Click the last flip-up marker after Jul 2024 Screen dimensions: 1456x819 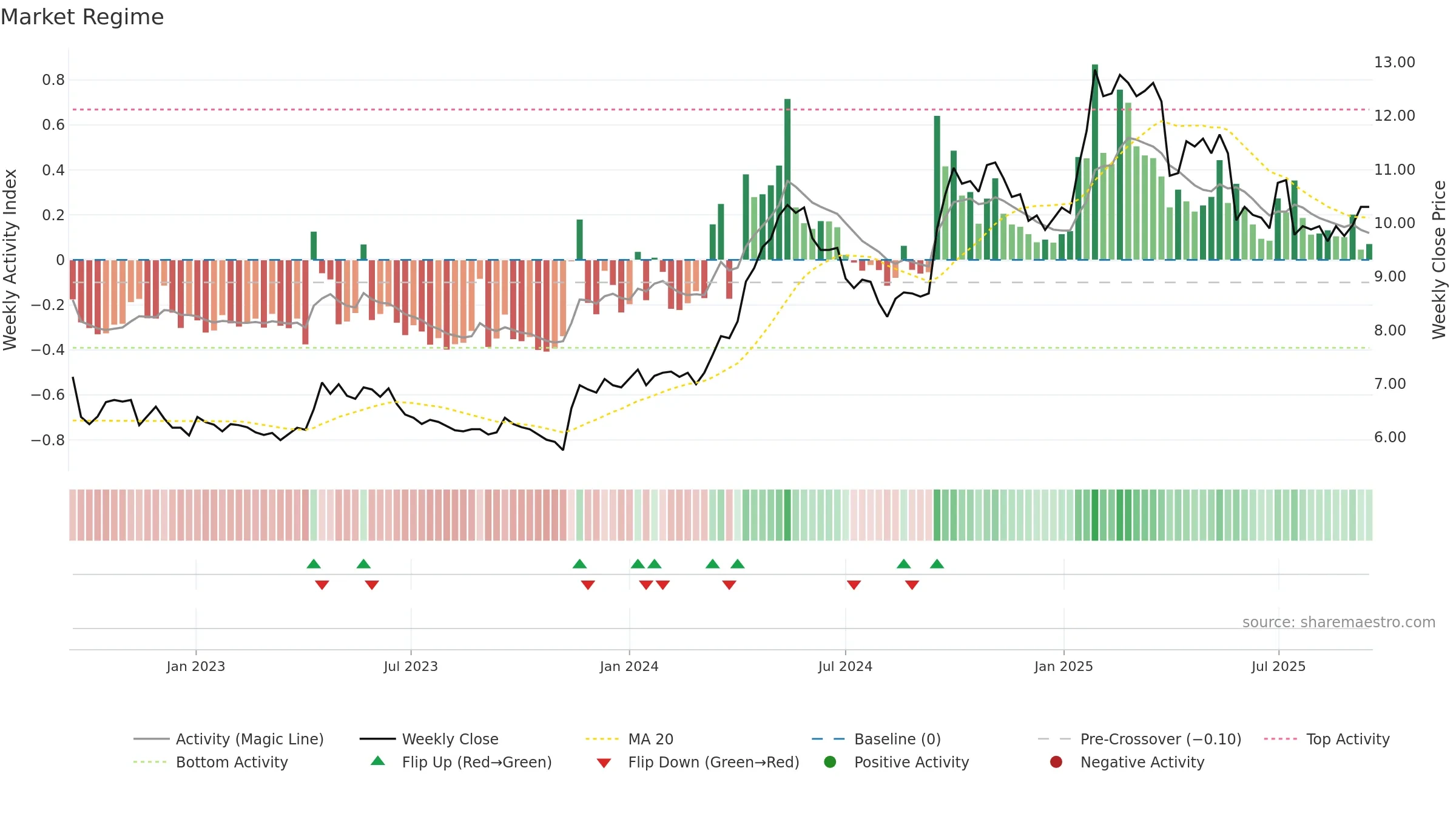tap(937, 564)
